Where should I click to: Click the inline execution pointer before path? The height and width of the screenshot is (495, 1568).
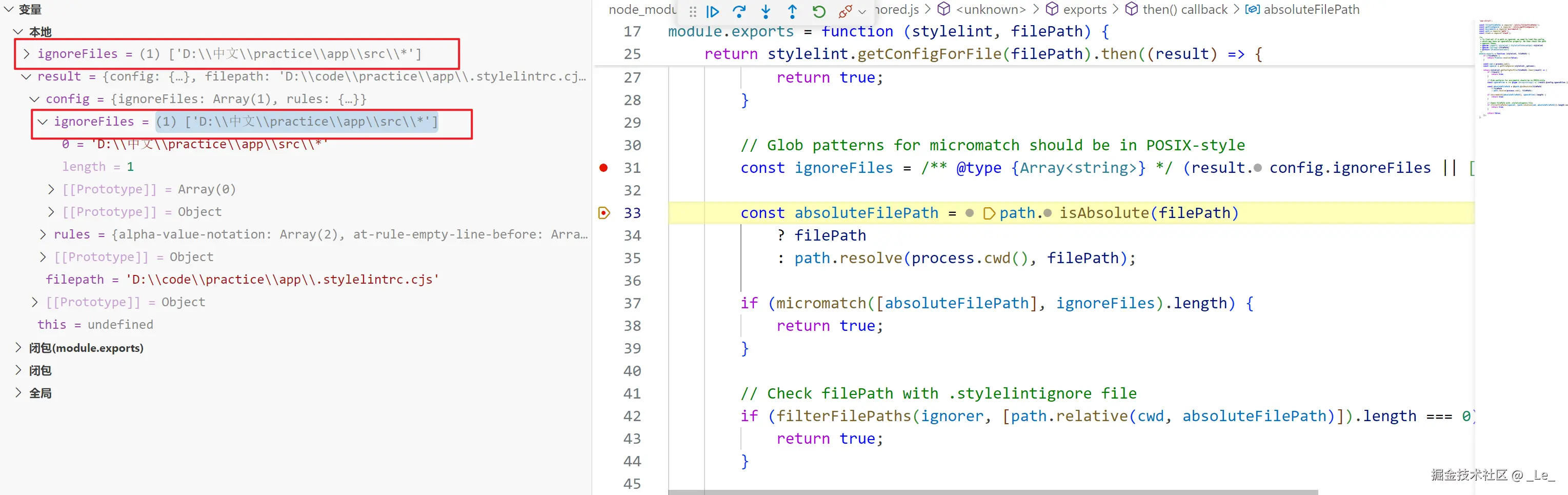click(x=989, y=213)
